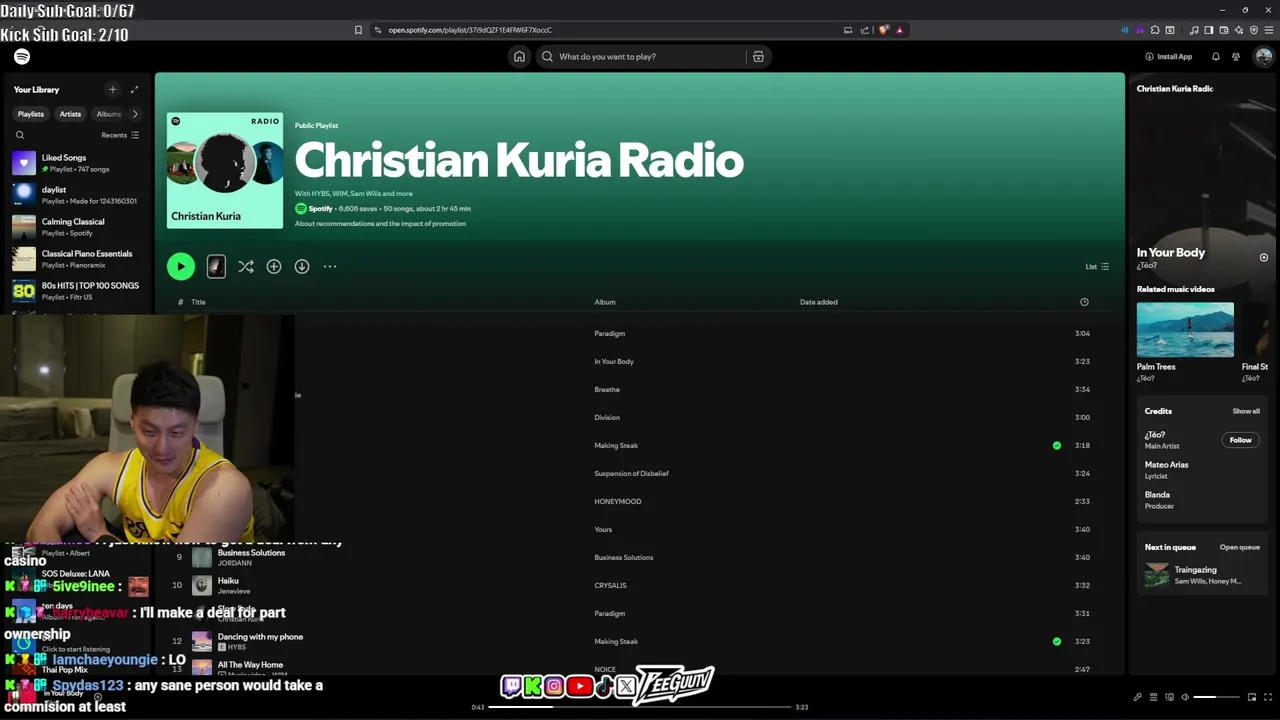Show all credits
The image size is (1280, 720).
tap(1246, 411)
